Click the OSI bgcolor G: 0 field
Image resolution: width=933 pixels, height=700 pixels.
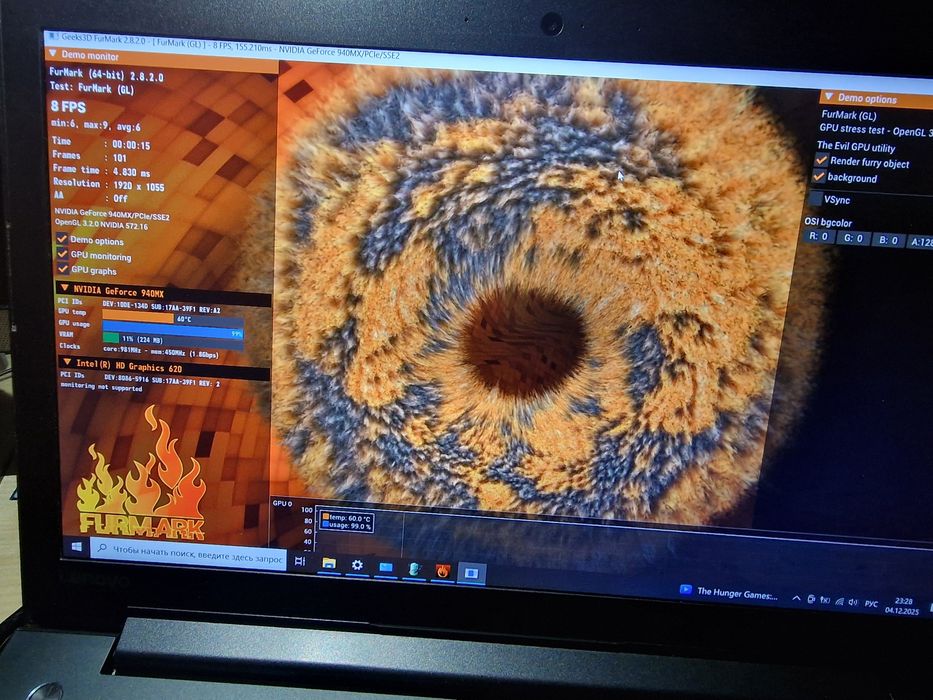(853, 238)
